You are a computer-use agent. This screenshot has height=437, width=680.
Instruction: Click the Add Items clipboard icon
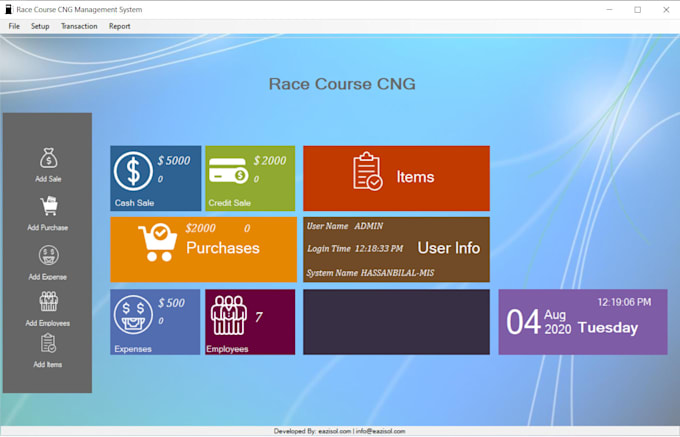click(x=48, y=343)
